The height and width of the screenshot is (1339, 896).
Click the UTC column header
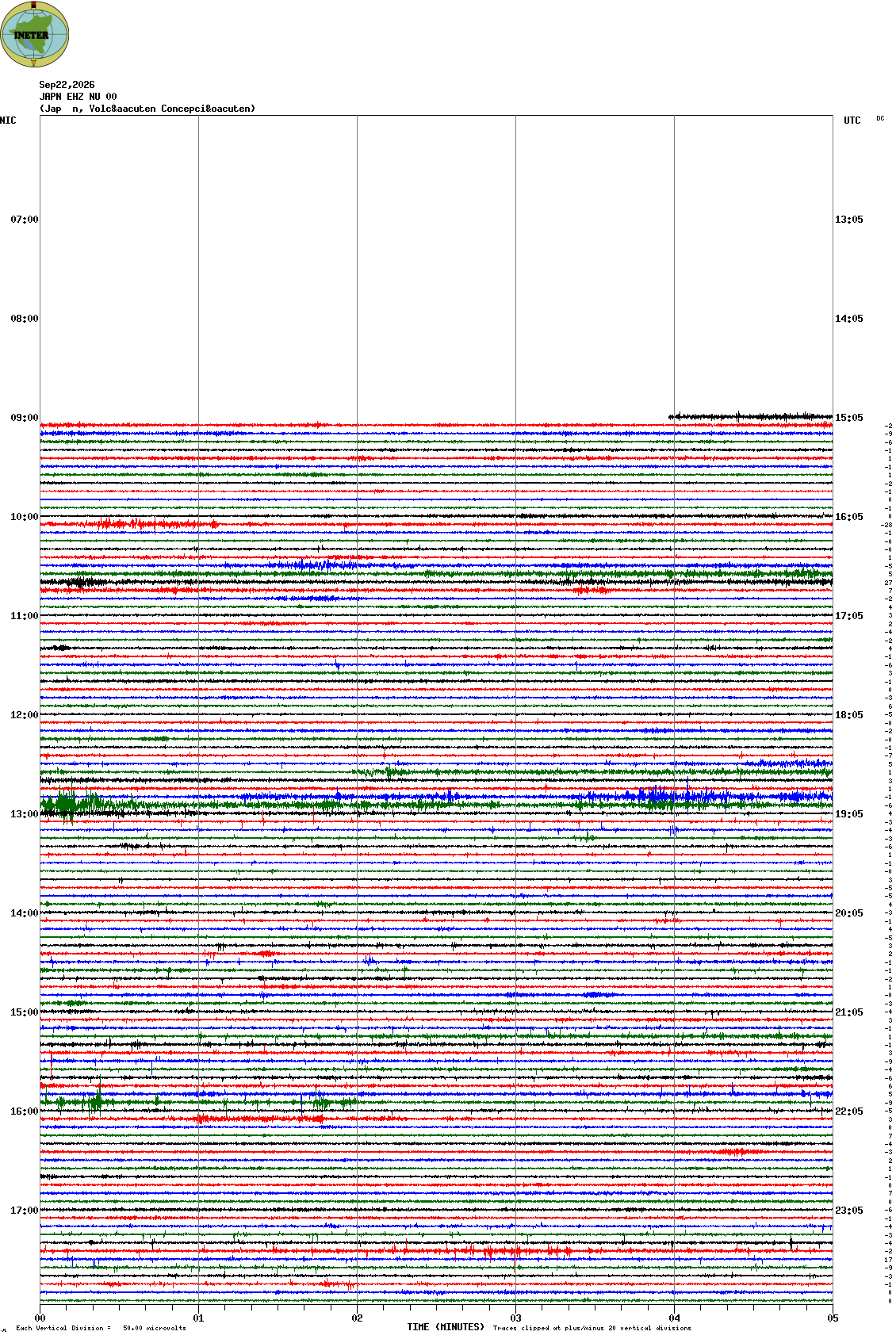point(852,121)
